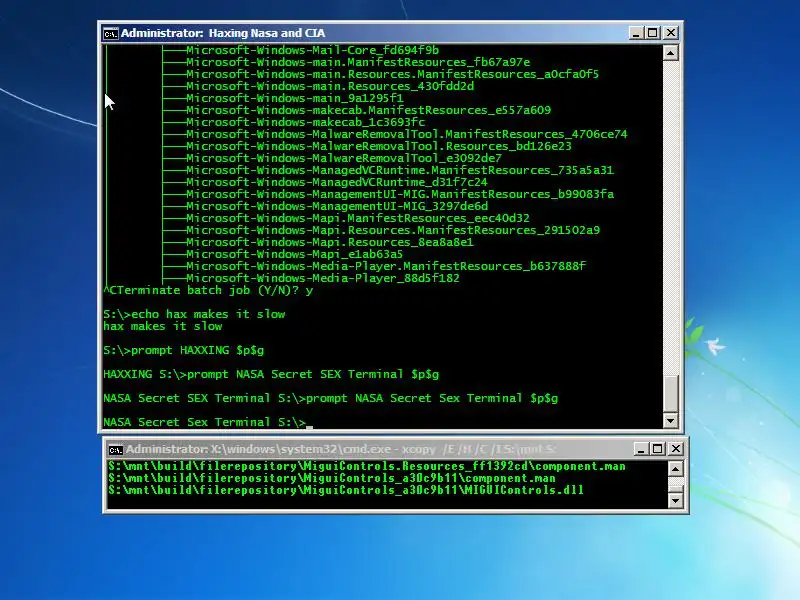
Task: Minimize the Haxing Nasa and CIA window
Action: 635,33
